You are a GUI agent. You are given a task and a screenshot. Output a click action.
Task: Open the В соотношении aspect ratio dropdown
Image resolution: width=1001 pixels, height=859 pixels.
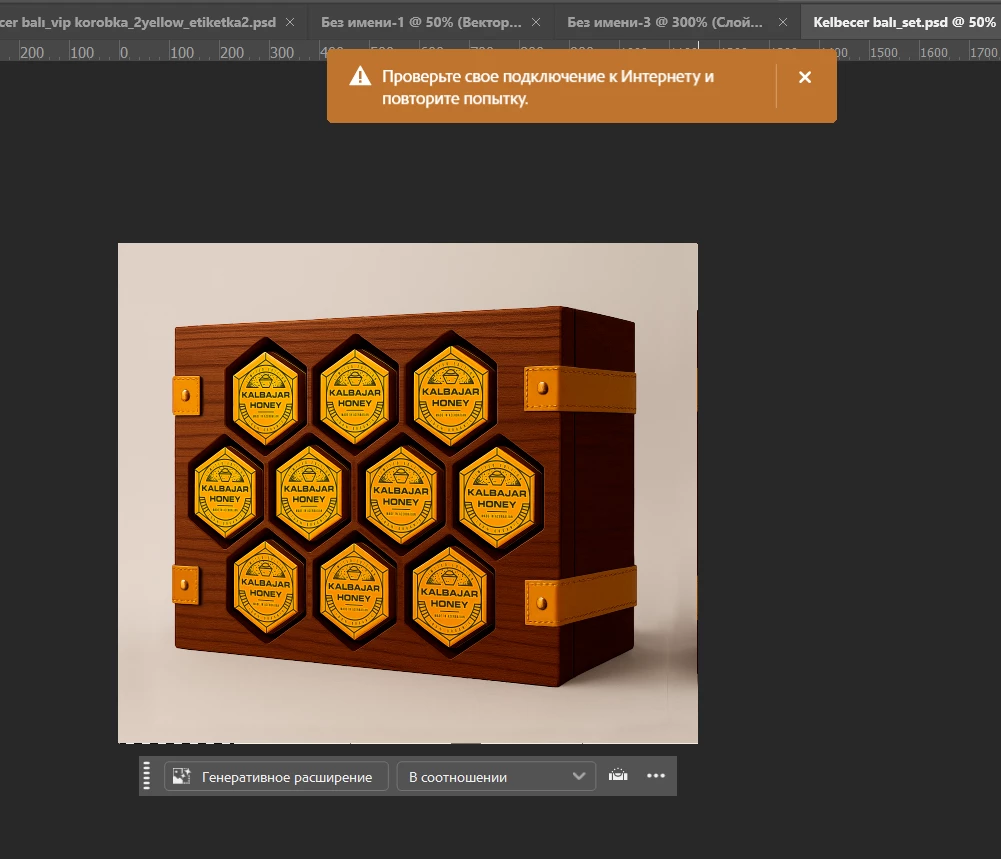[496, 777]
